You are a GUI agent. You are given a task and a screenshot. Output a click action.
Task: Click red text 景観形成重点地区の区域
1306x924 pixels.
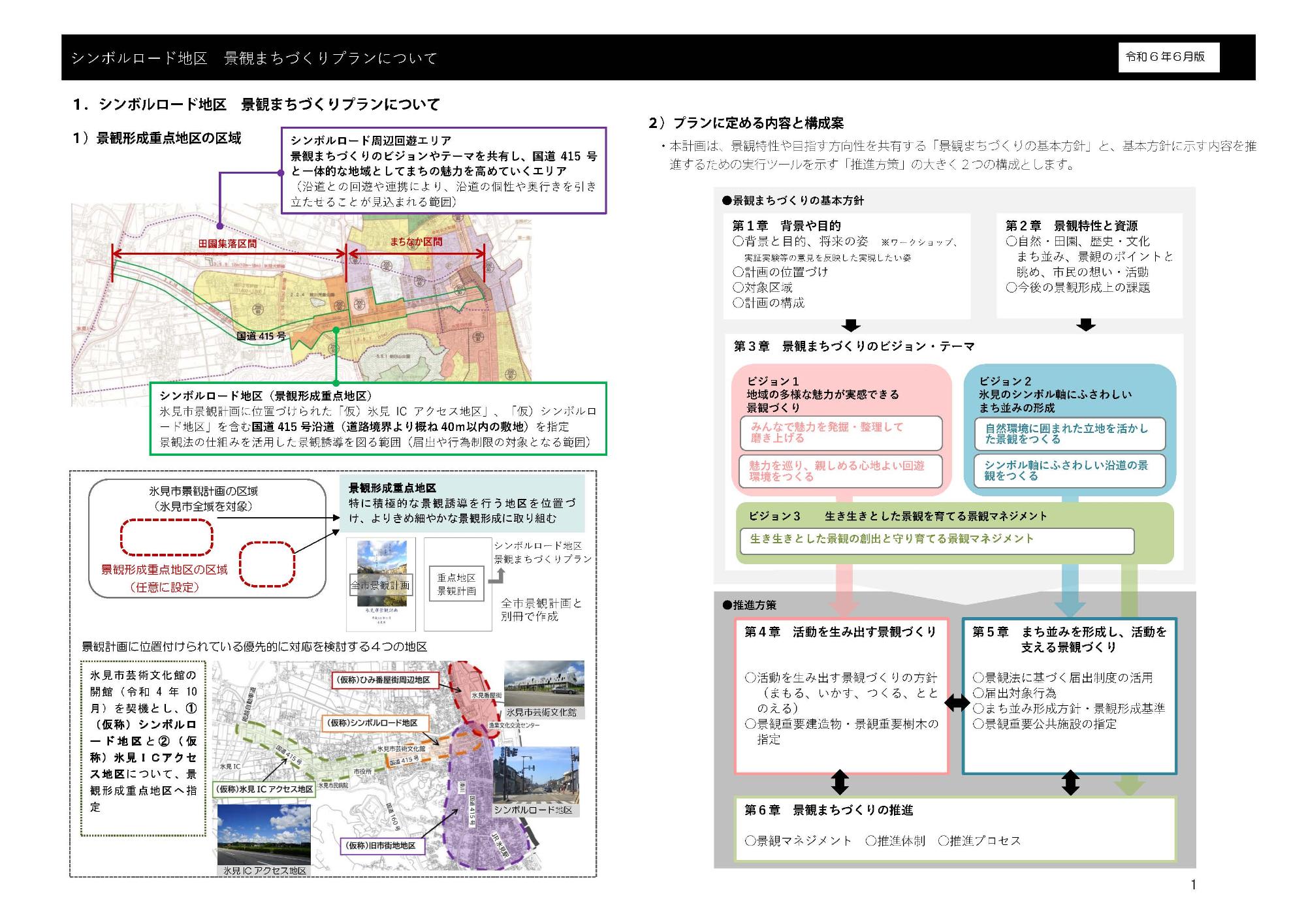tap(165, 569)
